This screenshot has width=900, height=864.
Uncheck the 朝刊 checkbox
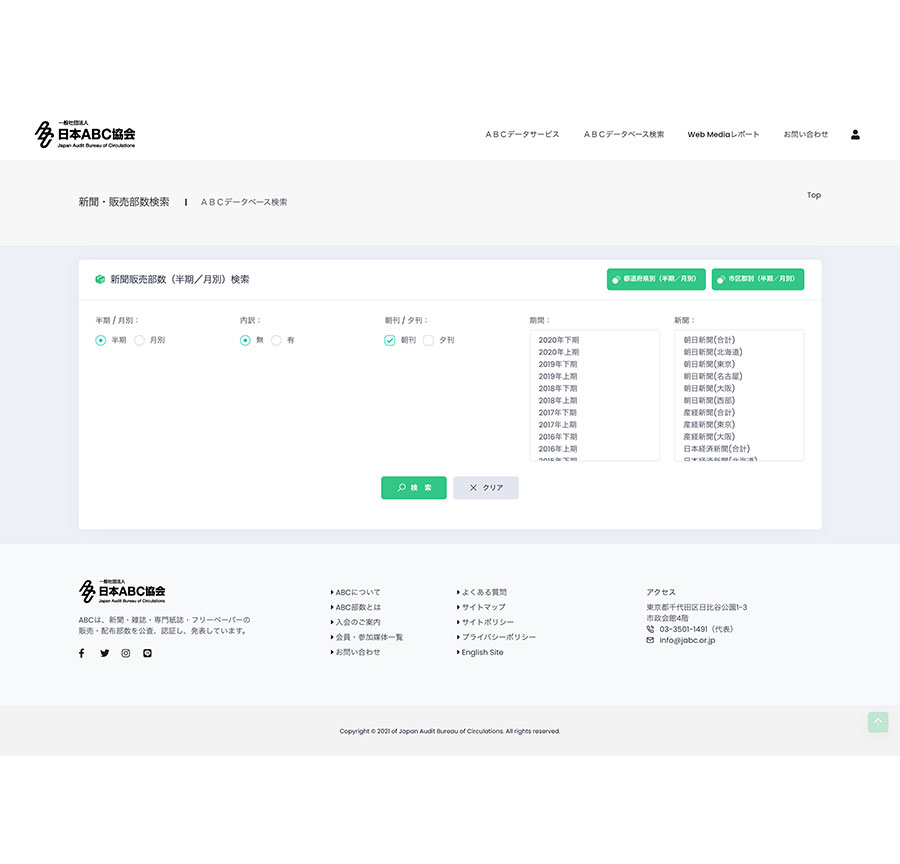(x=390, y=340)
